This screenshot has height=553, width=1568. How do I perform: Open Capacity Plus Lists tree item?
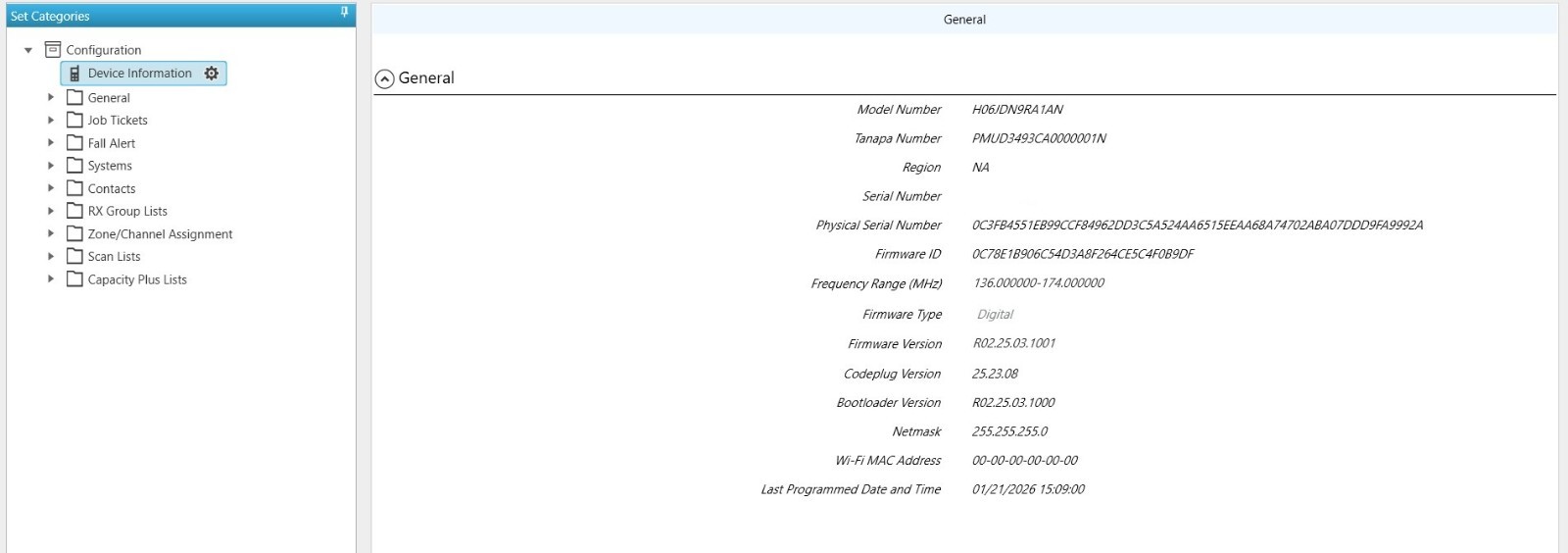click(137, 279)
